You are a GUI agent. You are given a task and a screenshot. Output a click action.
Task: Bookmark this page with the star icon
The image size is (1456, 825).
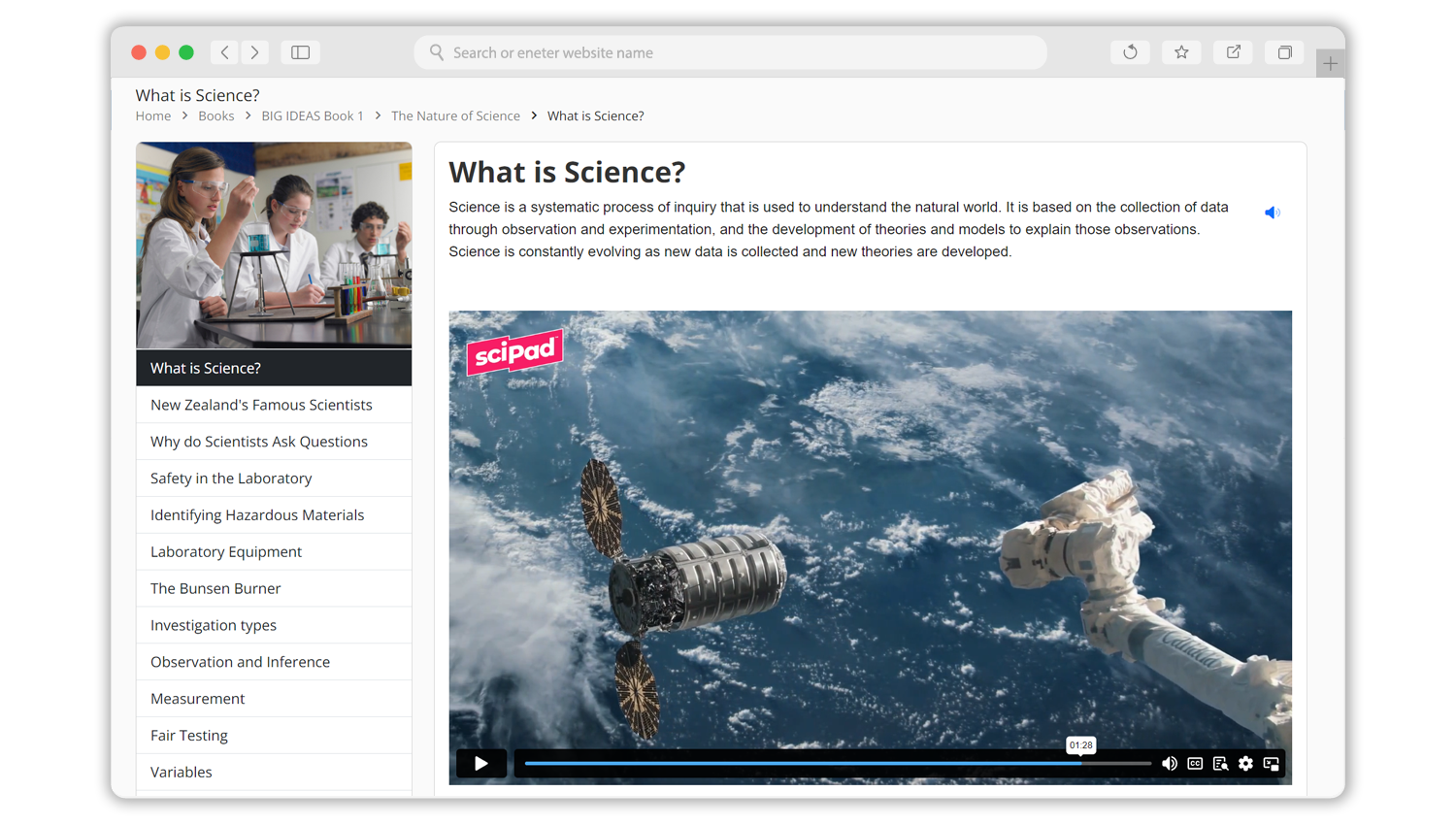(x=1181, y=52)
